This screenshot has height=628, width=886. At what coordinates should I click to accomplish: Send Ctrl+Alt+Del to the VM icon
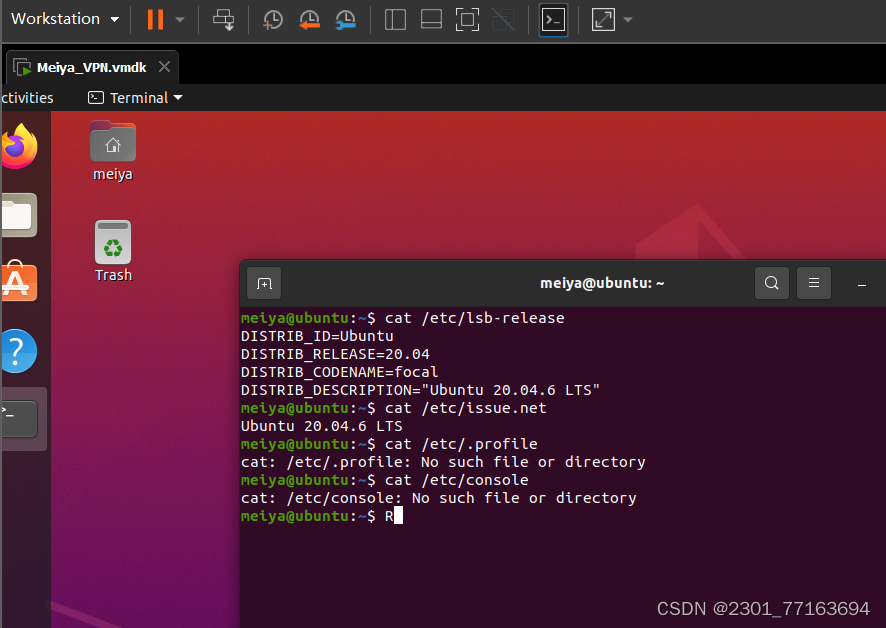pos(223,20)
